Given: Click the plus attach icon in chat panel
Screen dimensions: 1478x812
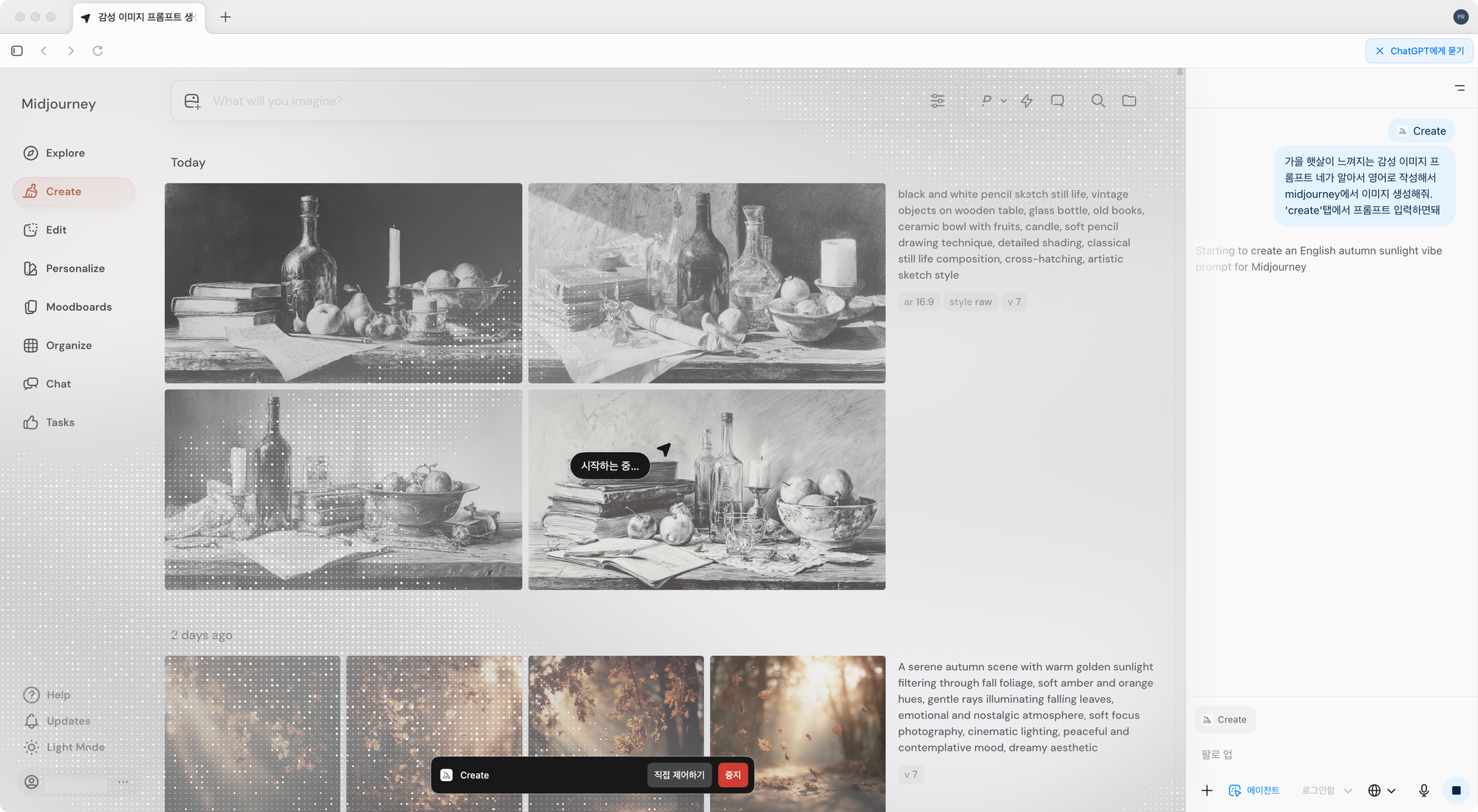Looking at the screenshot, I should 1207,791.
